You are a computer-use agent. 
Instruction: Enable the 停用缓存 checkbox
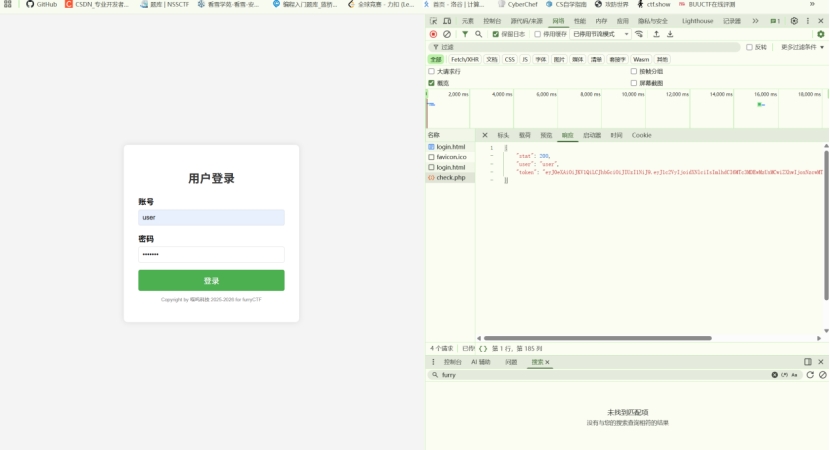538,34
